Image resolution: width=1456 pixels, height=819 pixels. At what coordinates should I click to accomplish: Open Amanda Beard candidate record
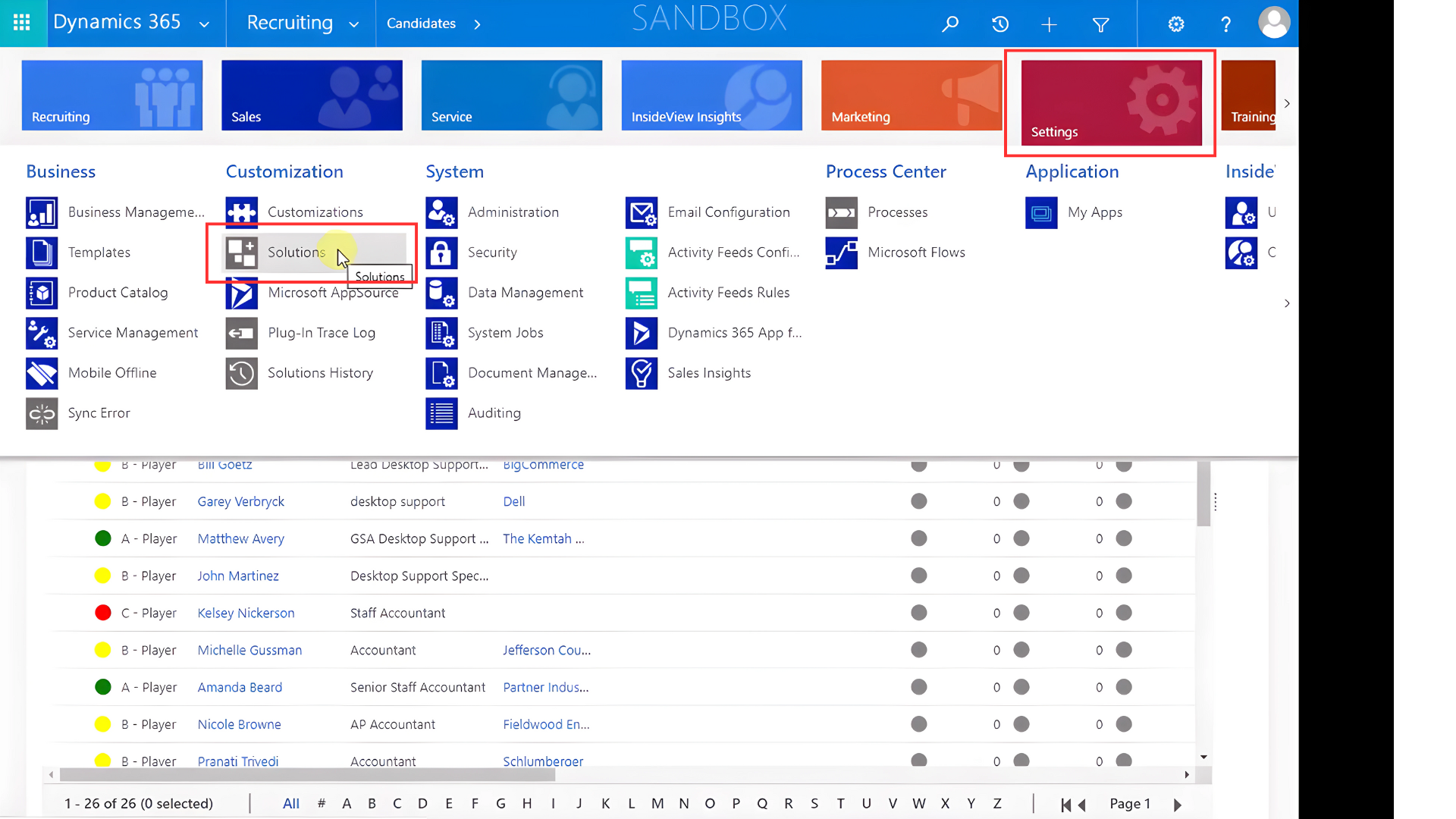pyautogui.click(x=240, y=687)
